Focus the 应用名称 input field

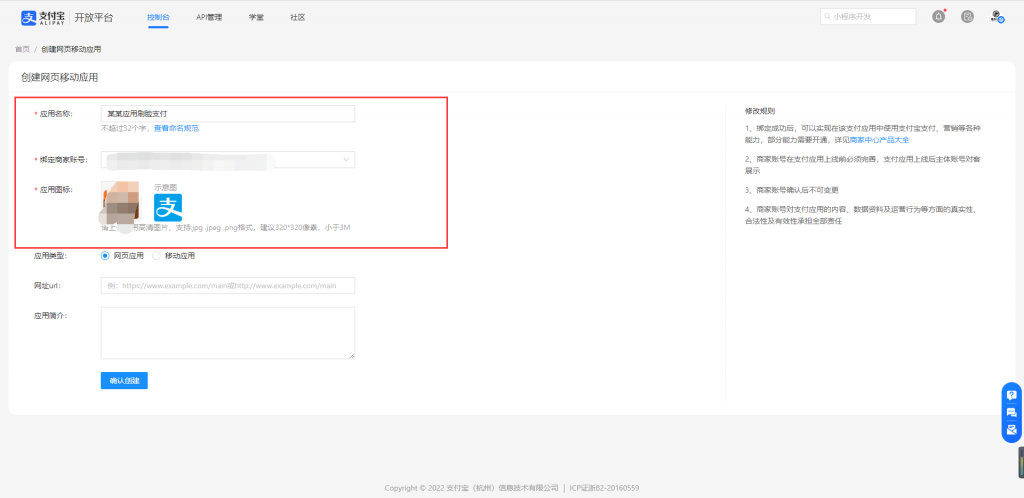(228, 114)
